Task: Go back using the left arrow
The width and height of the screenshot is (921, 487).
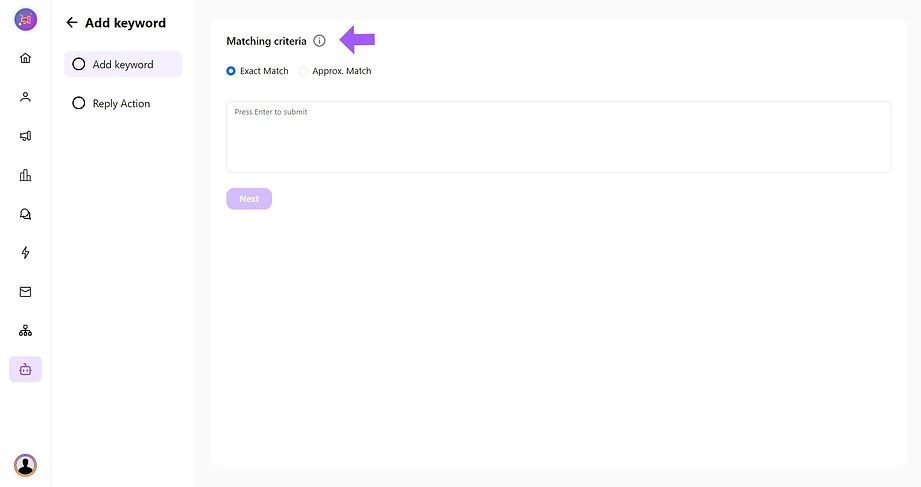Action: [72, 22]
